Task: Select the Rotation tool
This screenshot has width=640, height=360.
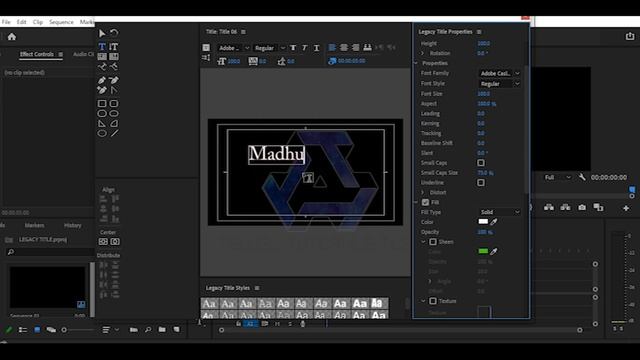Action: [114, 33]
